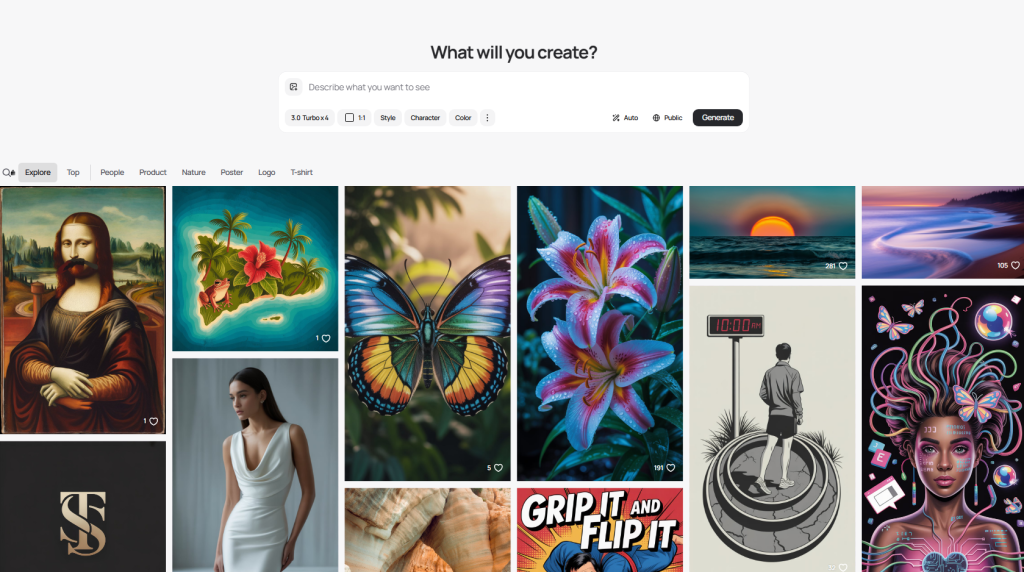Open the Color palette picker
The width and height of the screenshot is (1024, 572).
(463, 118)
